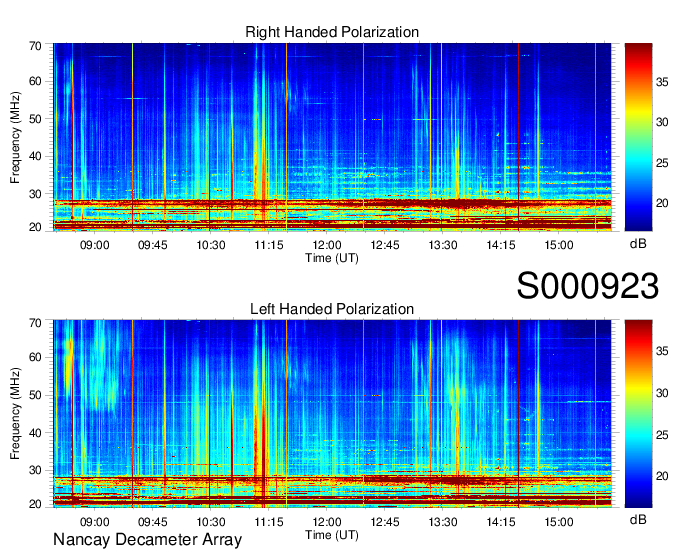Click the 11:15 tick on lower time axis

click(269, 522)
